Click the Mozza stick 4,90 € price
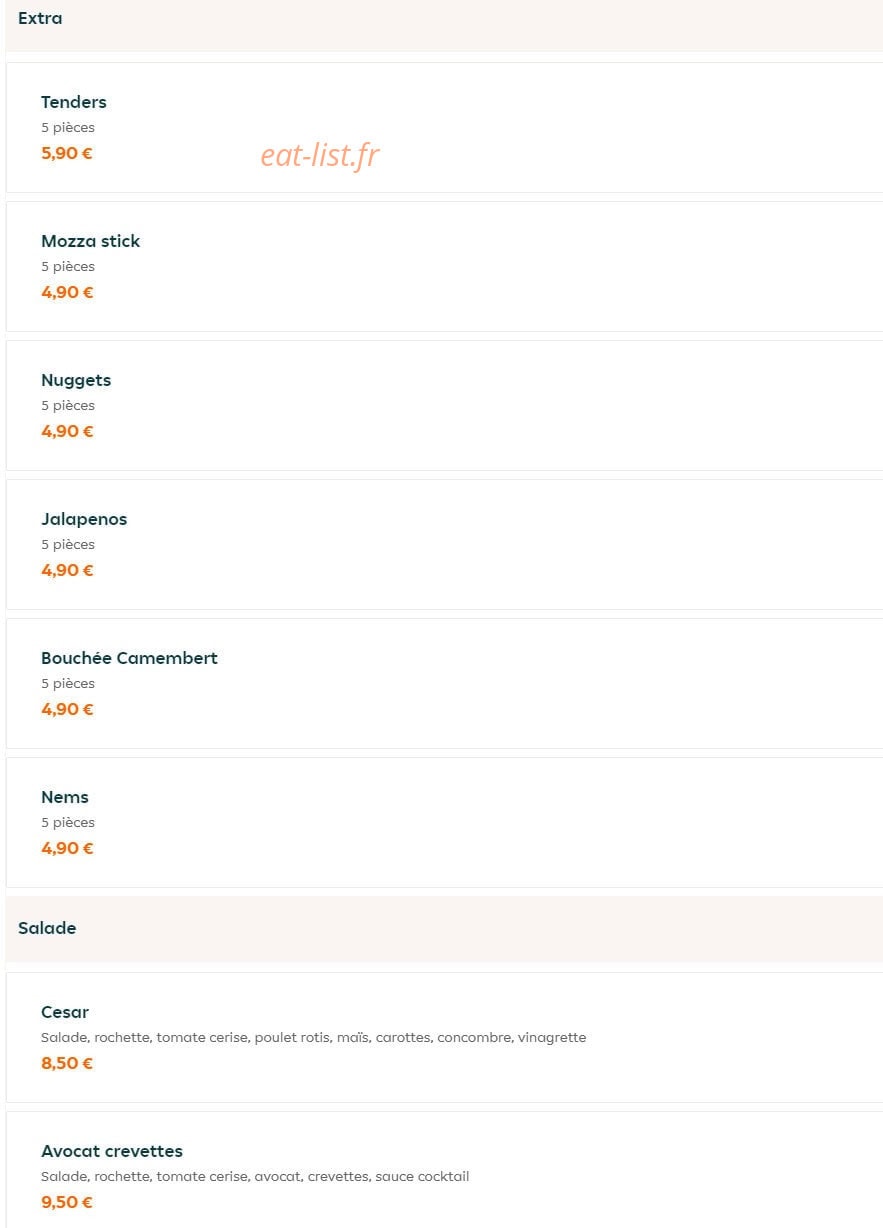This screenshot has height=1228, width=883. (x=67, y=292)
